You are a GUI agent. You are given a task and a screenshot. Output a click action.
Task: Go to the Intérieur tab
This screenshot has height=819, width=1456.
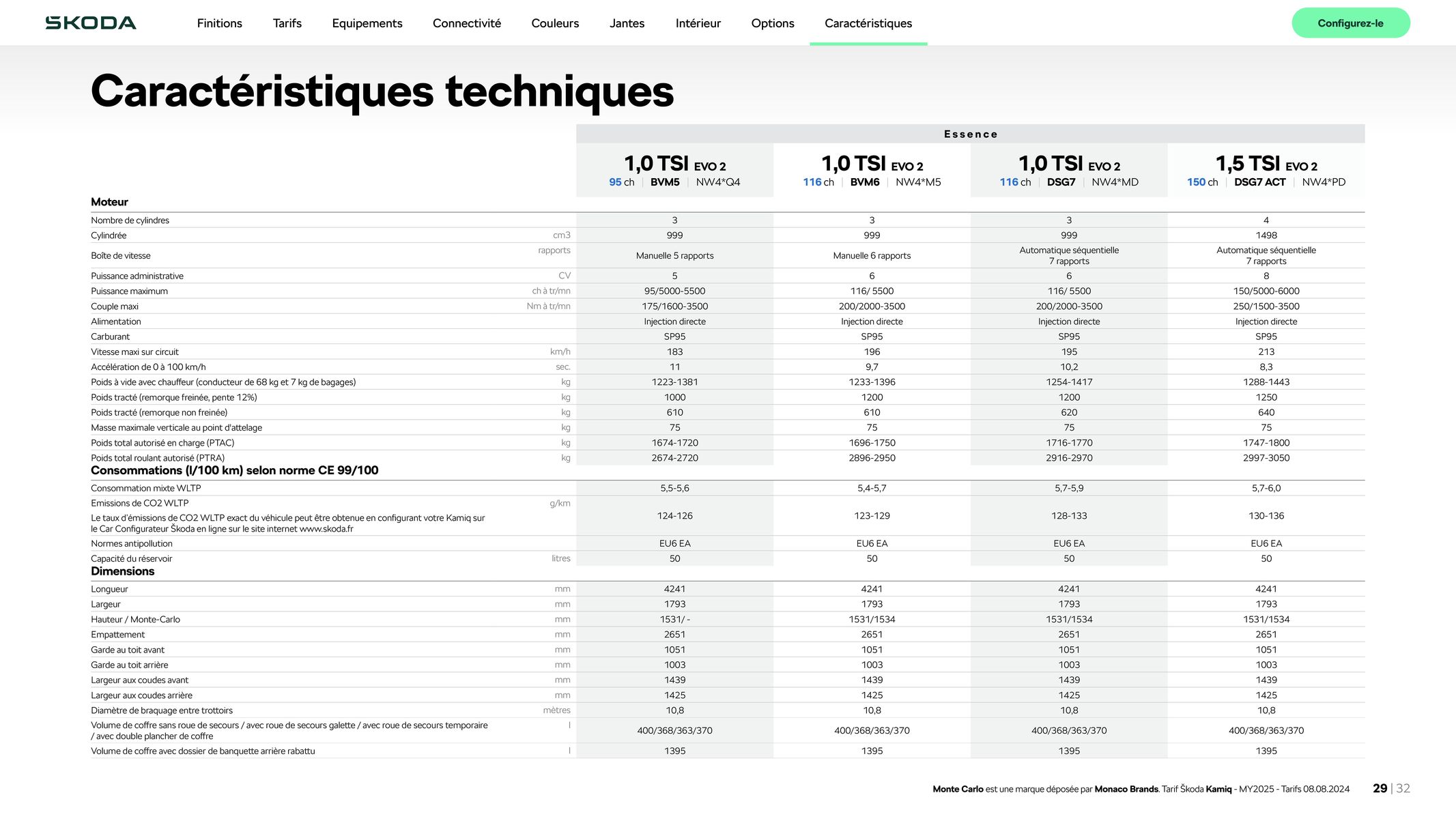click(x=698, y=23)
